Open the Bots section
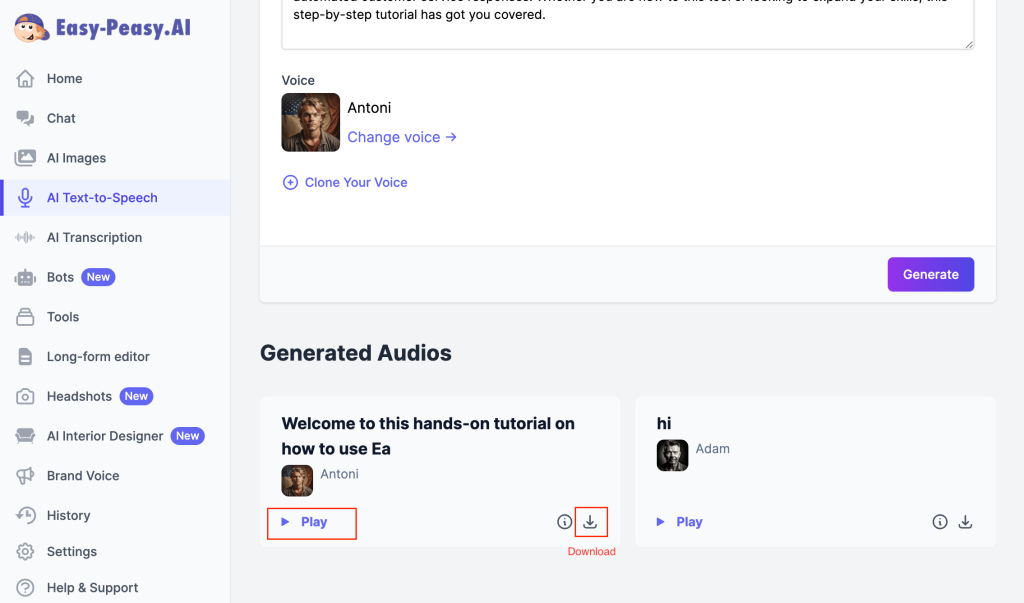The height and width of the screenshot is (603, 1024). click(61, 277)
